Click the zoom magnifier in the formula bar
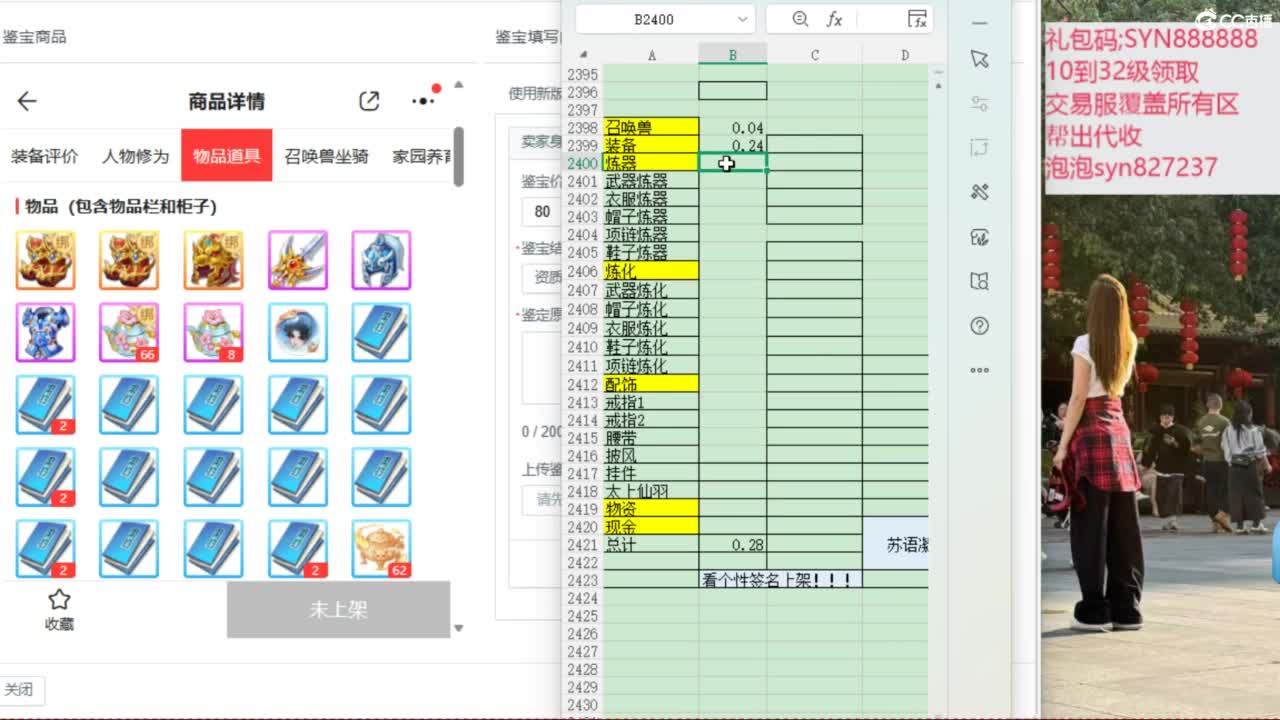The height and width of the screenshot is (720, 1280). click(x=800, y=19)
